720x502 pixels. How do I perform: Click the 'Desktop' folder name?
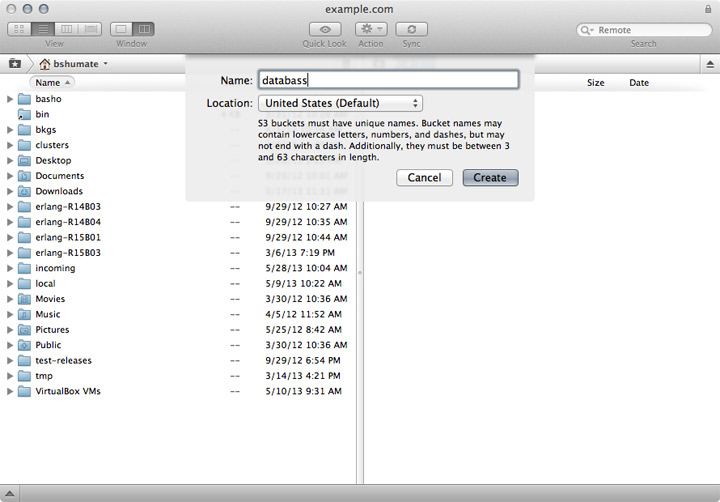click(x=53, y=160)
